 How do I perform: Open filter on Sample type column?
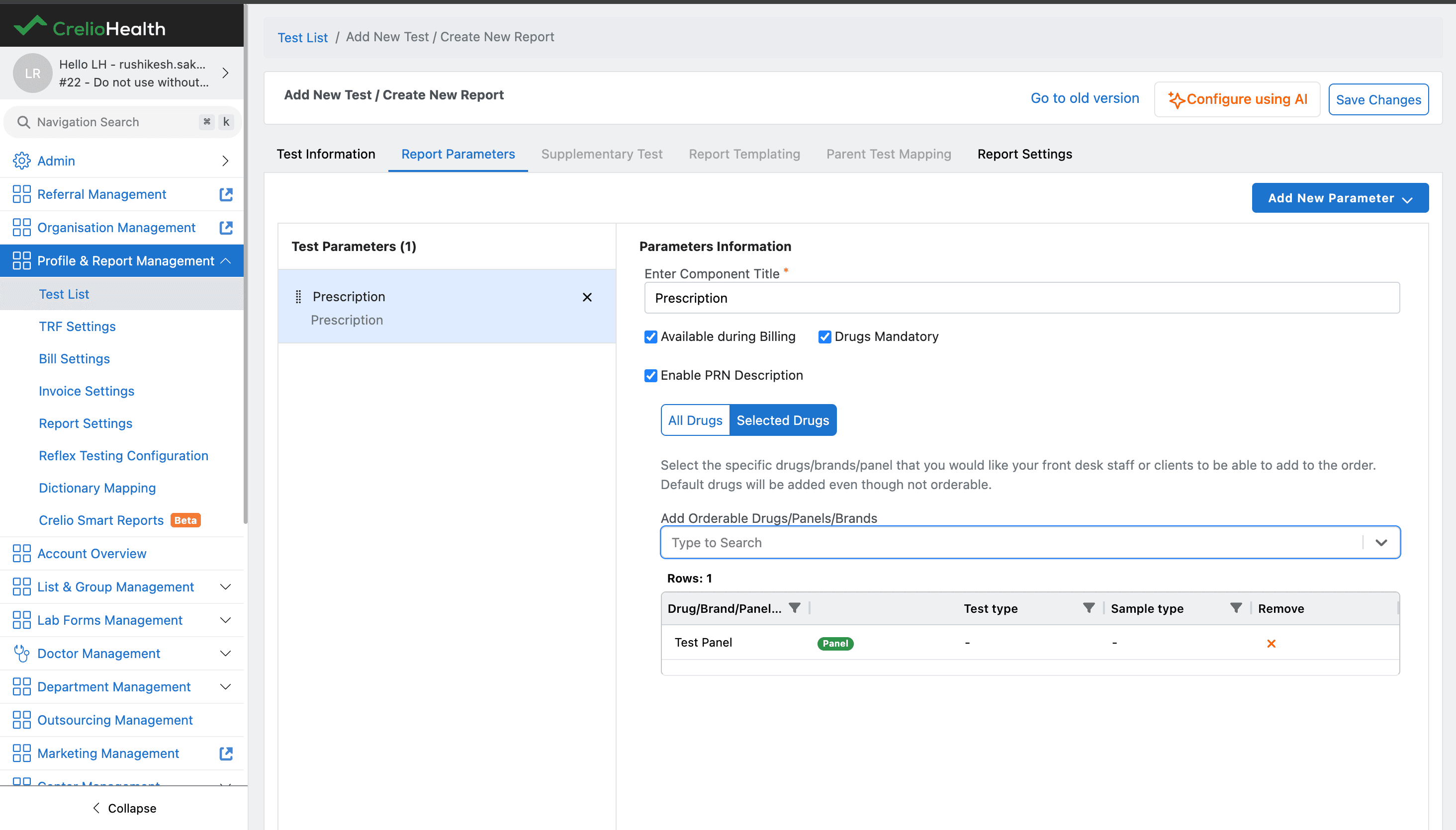point(1236,608)
